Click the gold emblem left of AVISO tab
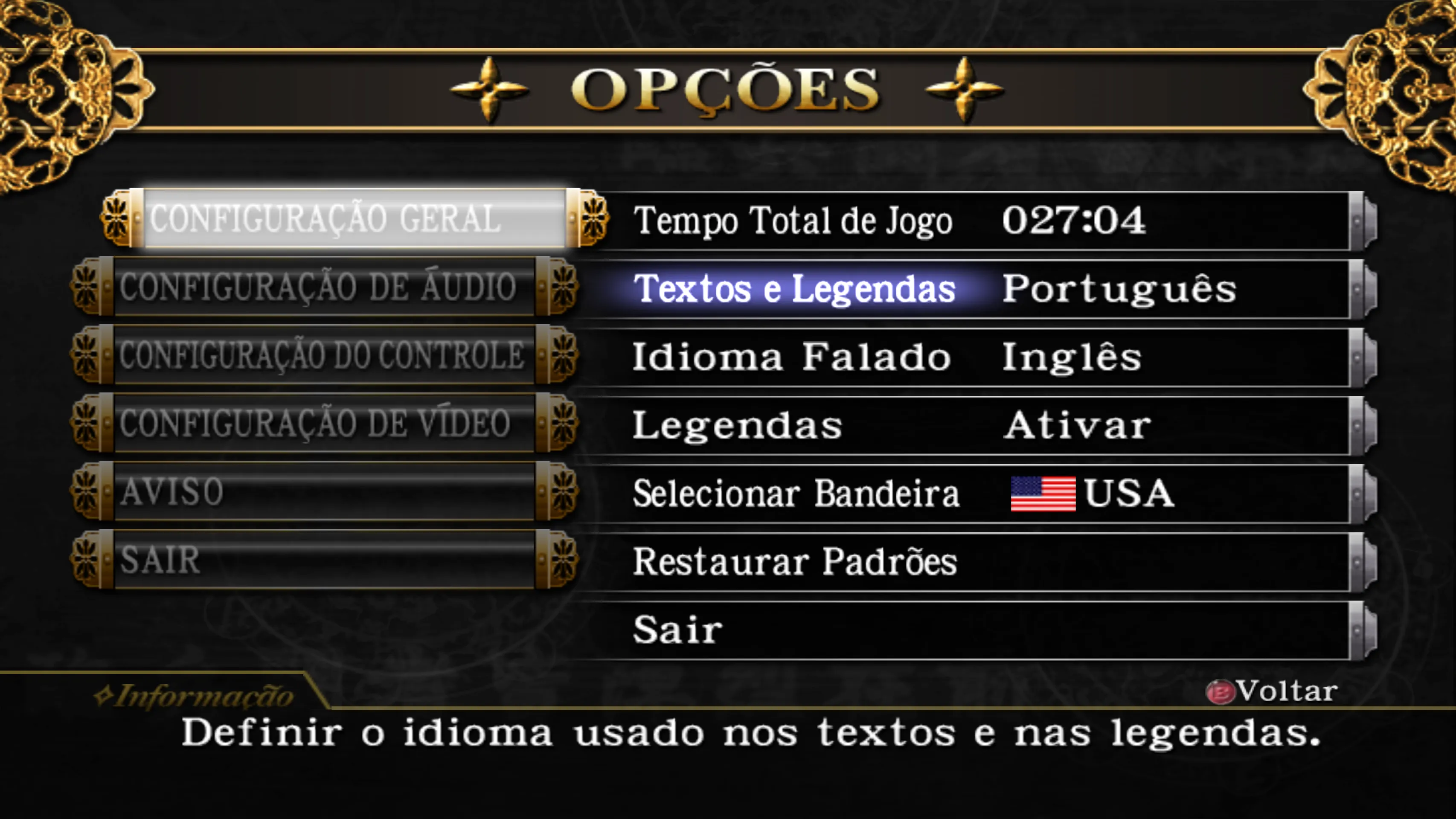 (86, 491)
